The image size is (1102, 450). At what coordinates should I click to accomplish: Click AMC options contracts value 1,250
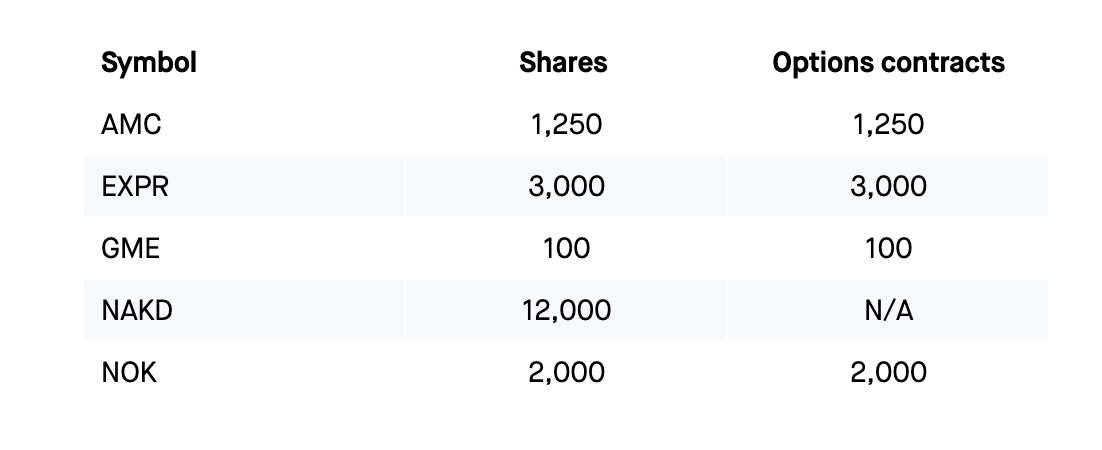888,125
